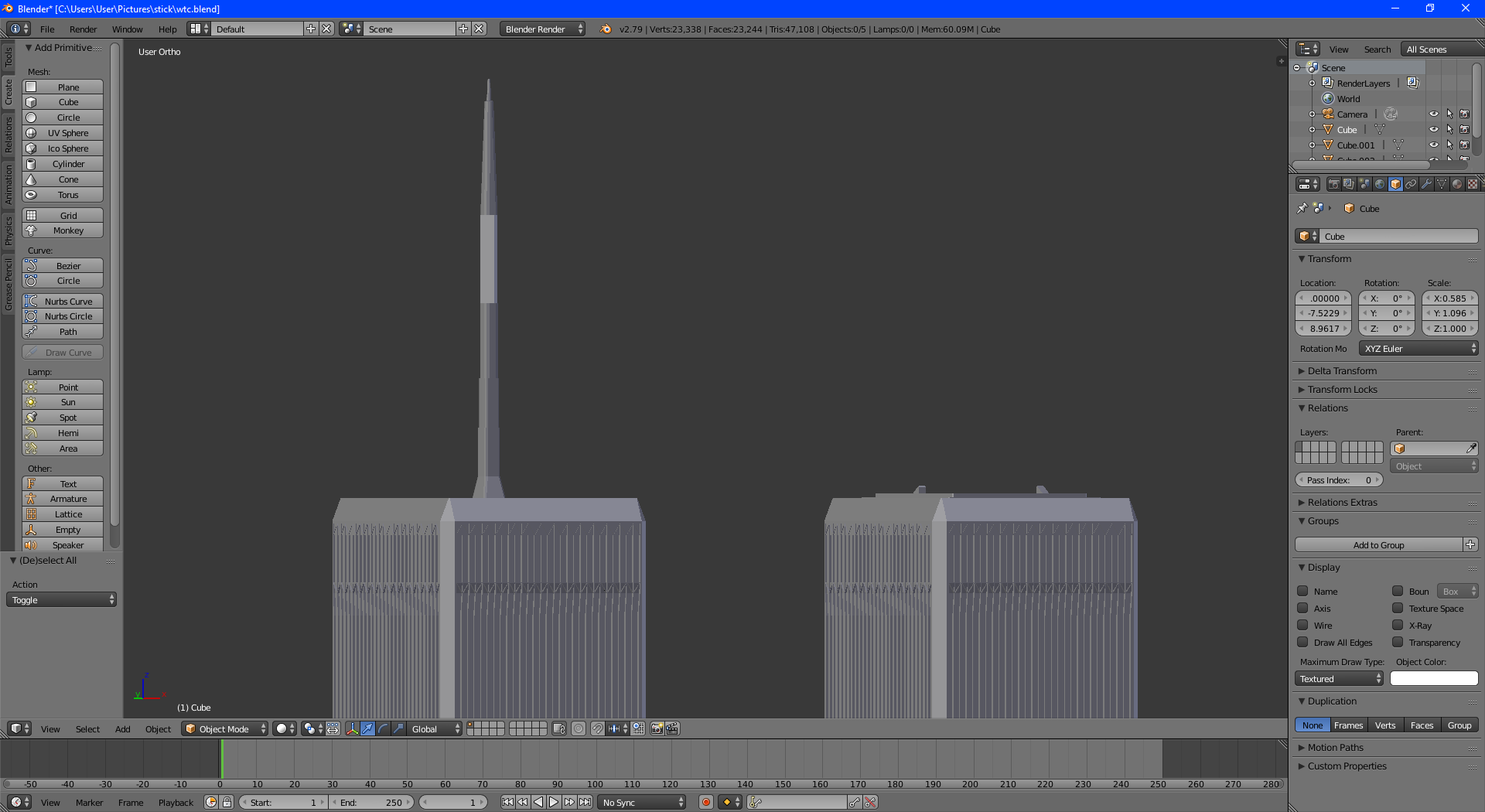Enable the Wire display checkbox

click(x=1303, y=625)
